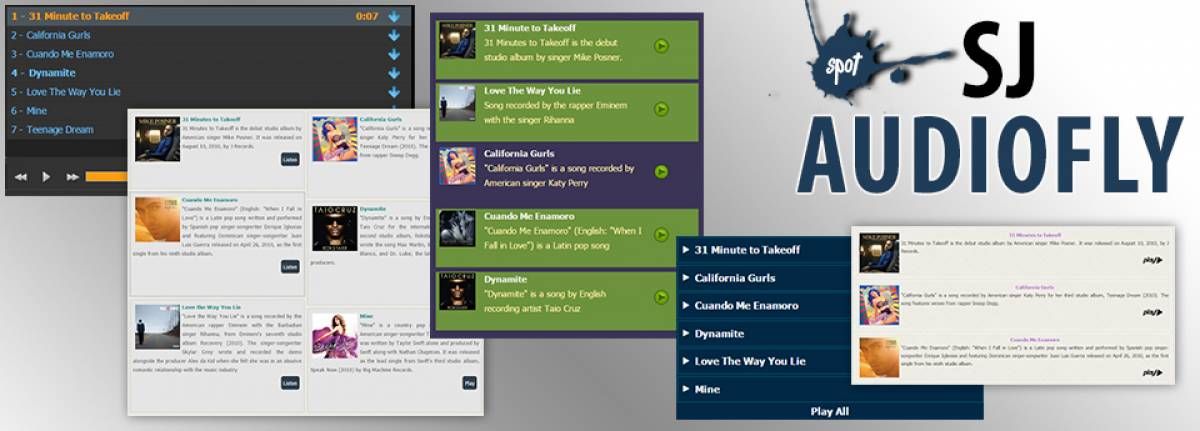Click green play button on Dynamite green row
Screen dimensions: 1200x431
661,297
